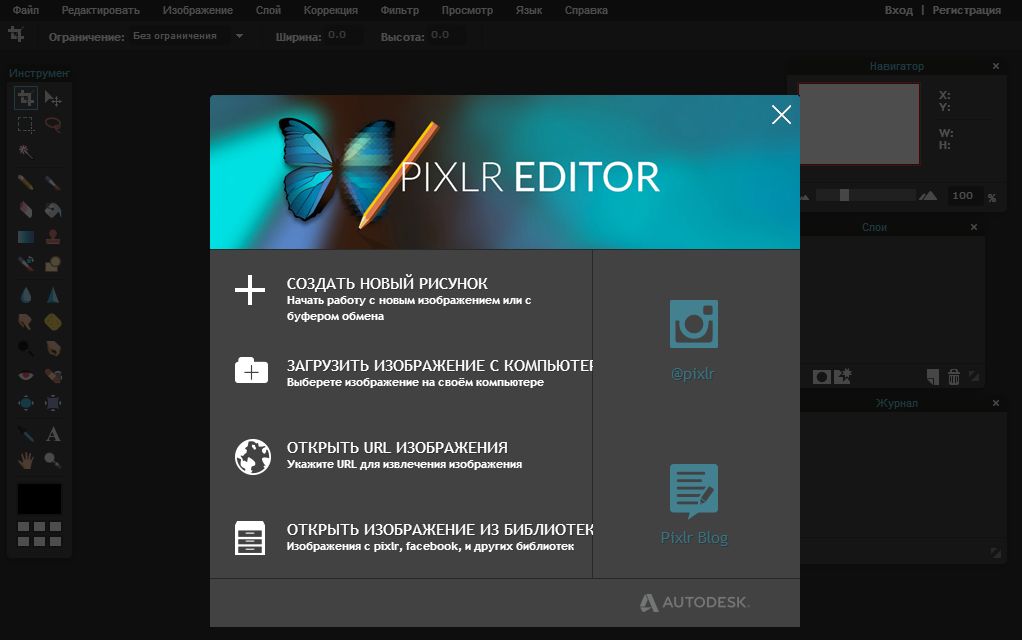Screen dimensions: 1022x640
Task: Open the Справка menu
Action: 586,10
